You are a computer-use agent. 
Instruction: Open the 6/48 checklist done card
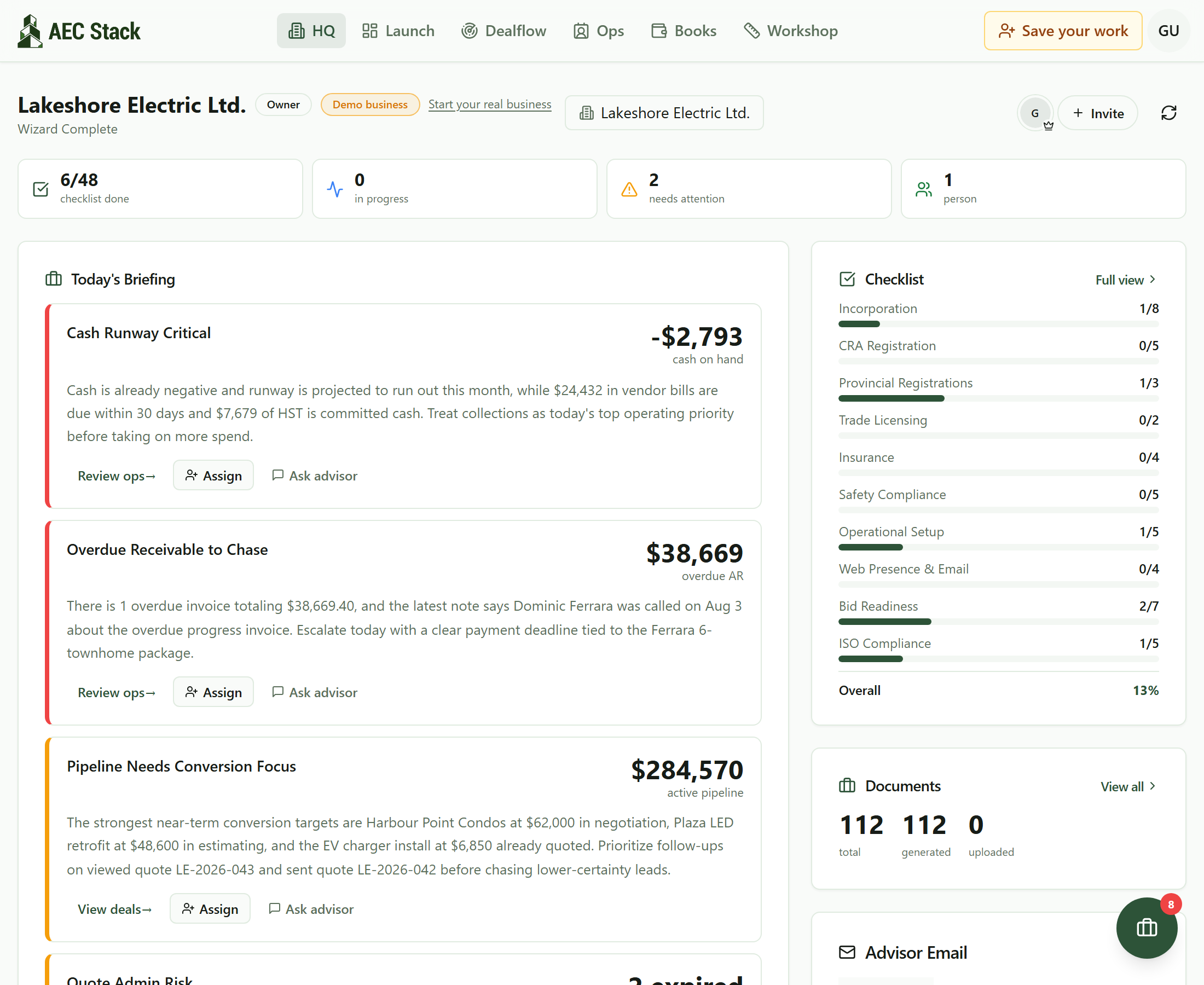[160, 189]
